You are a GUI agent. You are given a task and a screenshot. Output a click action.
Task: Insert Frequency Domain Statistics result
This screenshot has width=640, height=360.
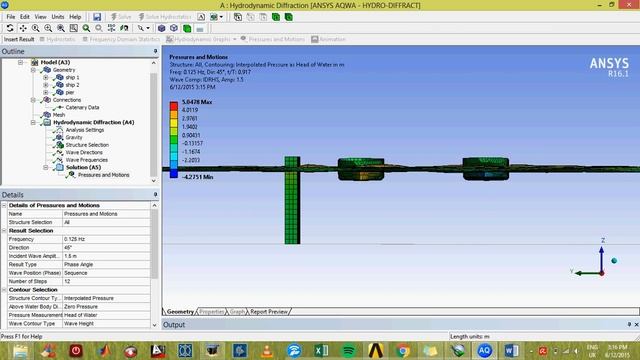(x=121, y=39)
